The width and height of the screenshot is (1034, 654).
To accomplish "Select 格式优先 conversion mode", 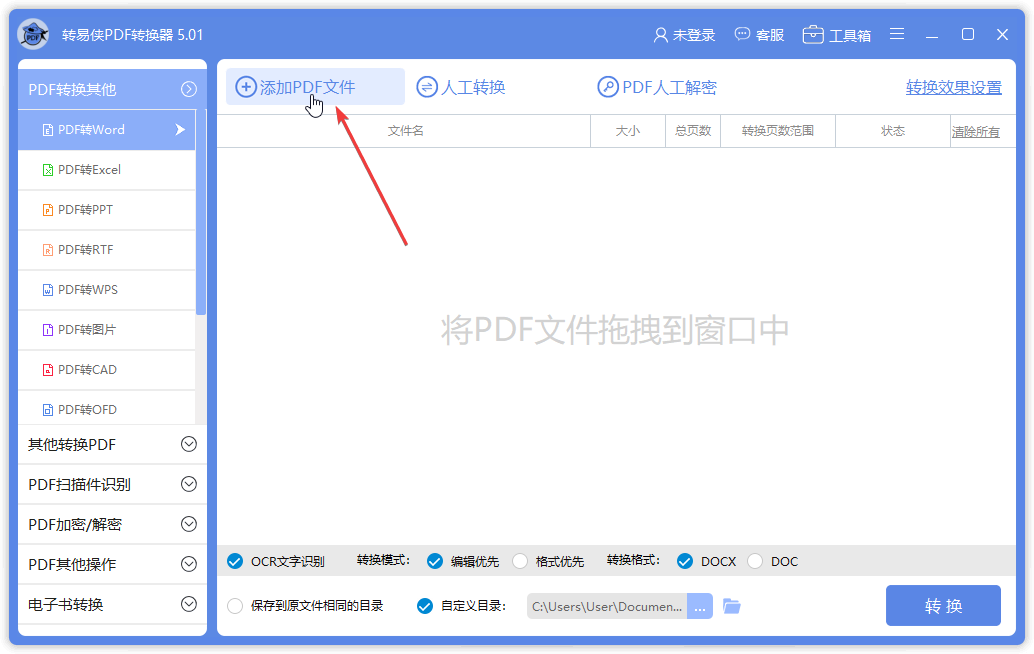I will pos(520,561).
